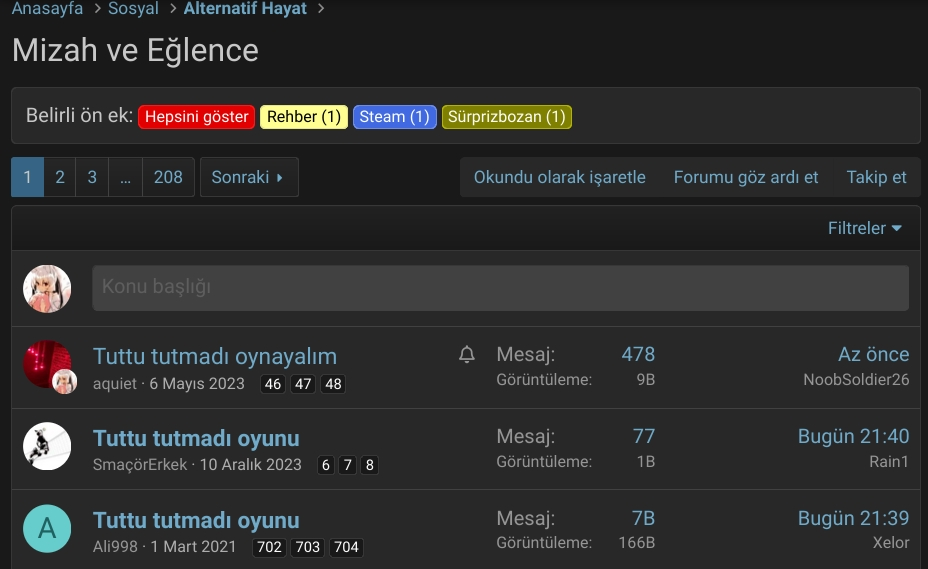
Task: Click the bell icon on Tuttu tutmadı oynayalım
Action: (x=467, y=354)
